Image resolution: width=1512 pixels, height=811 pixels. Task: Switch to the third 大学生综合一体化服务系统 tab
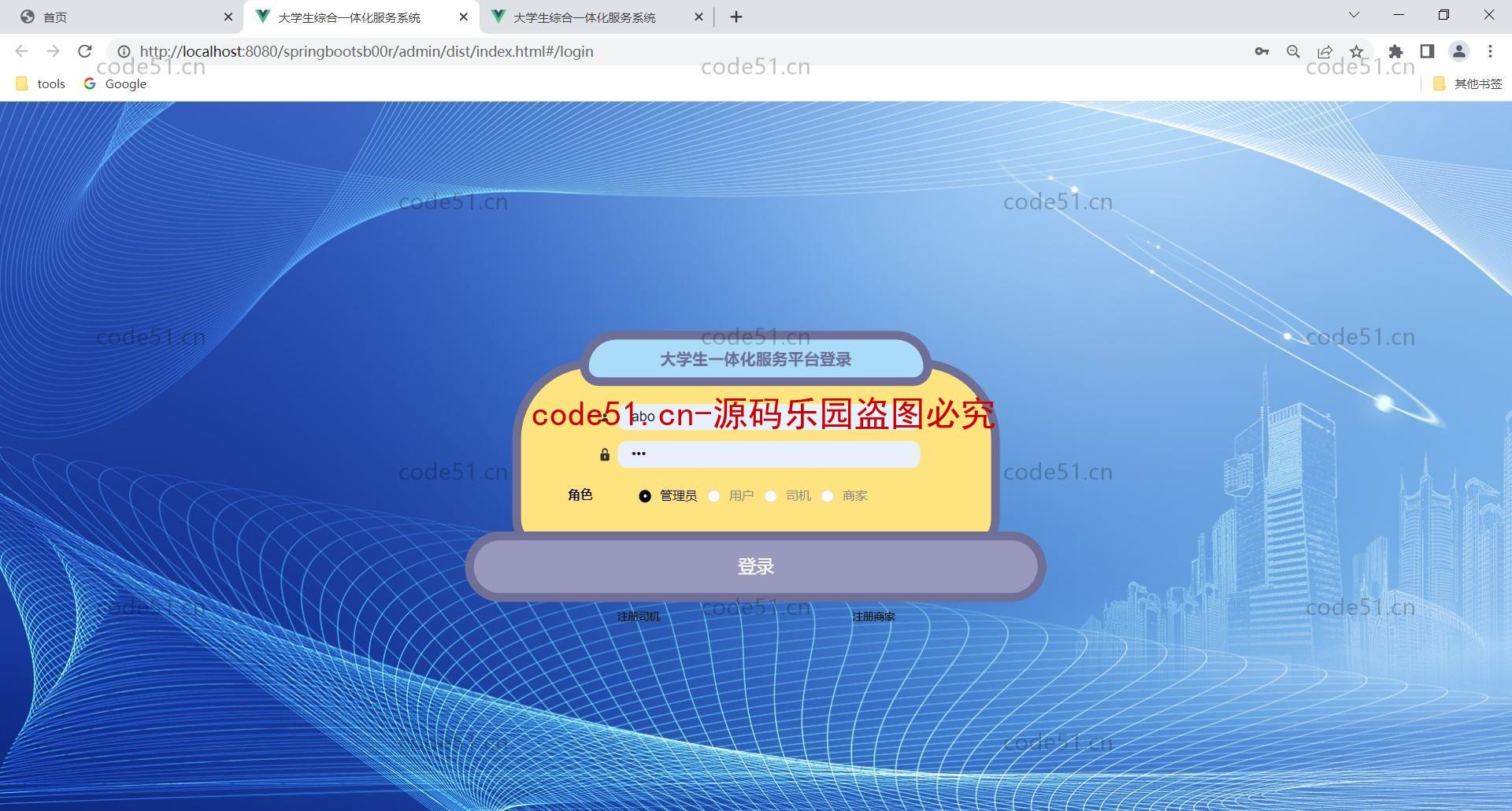(x=596, y=17)
